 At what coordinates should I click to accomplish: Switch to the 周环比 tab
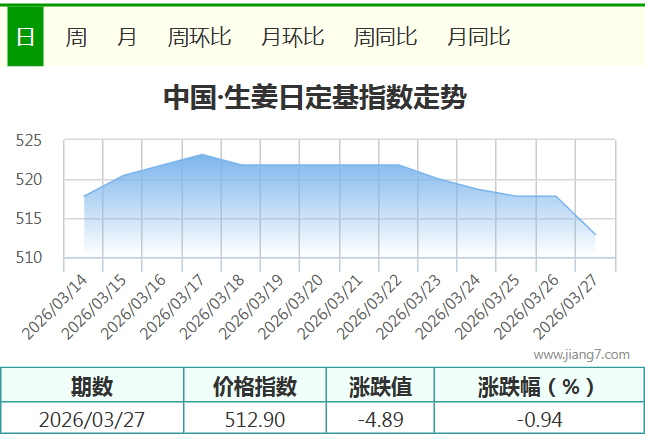click(x=199, y=37)
